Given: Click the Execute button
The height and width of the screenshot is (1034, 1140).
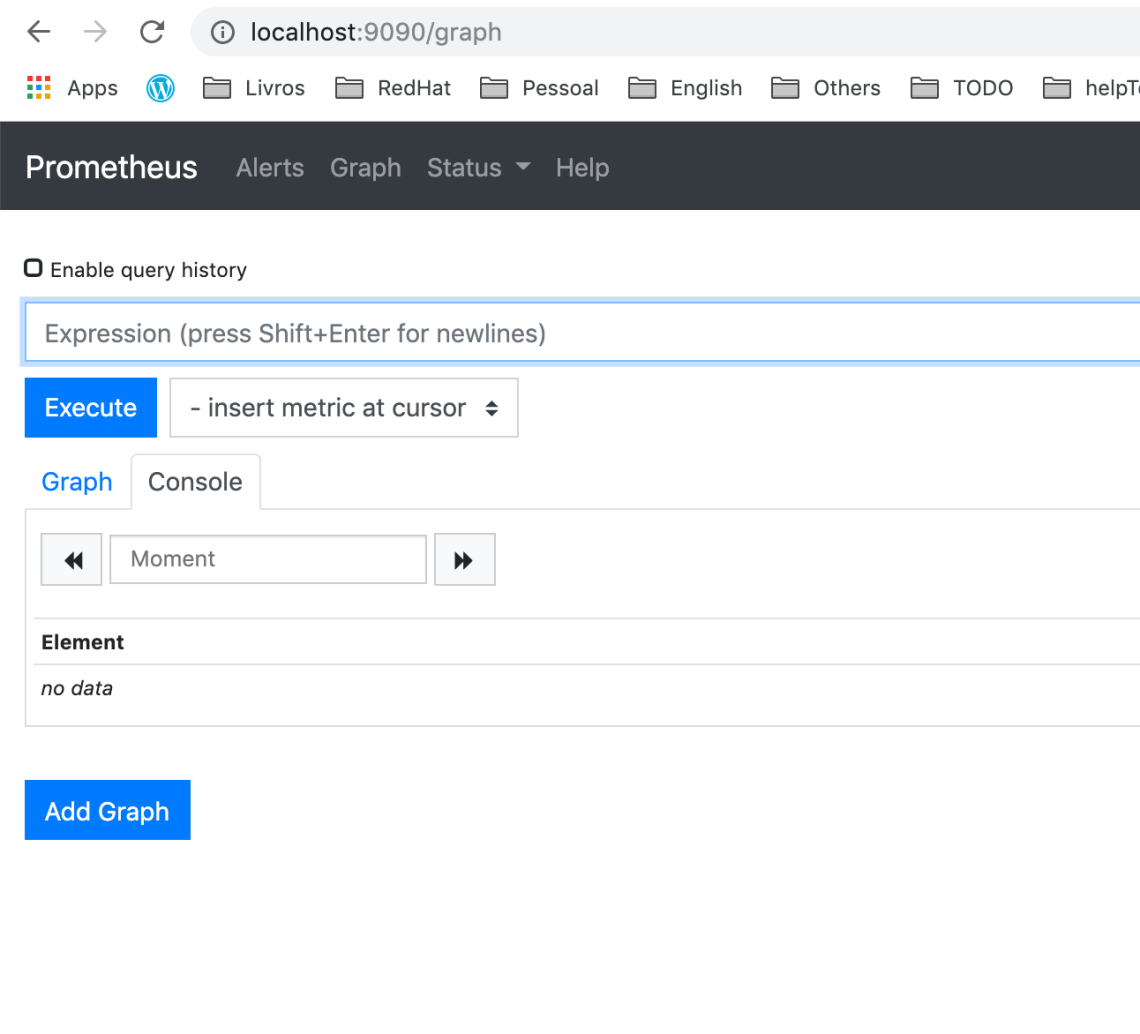Looking at the screenshot, I should 90,407.
